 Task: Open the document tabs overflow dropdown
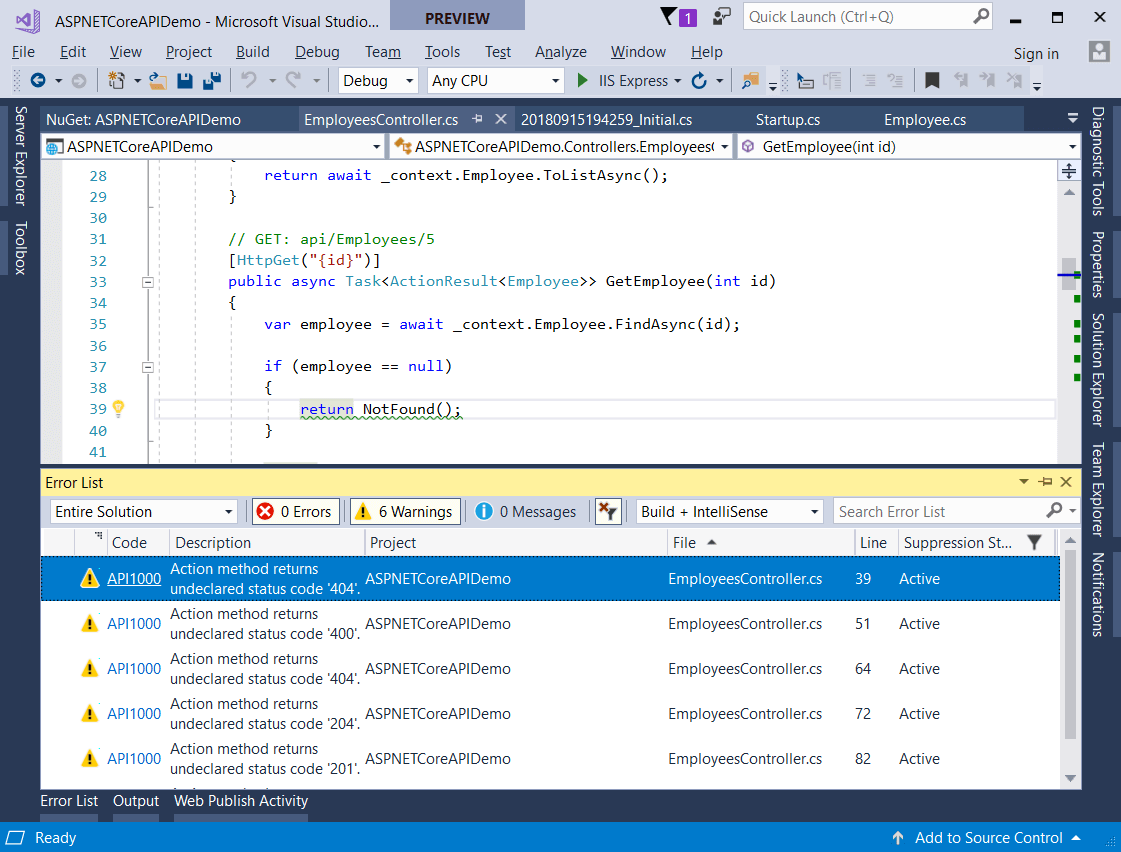click(x=1072, y=119)
